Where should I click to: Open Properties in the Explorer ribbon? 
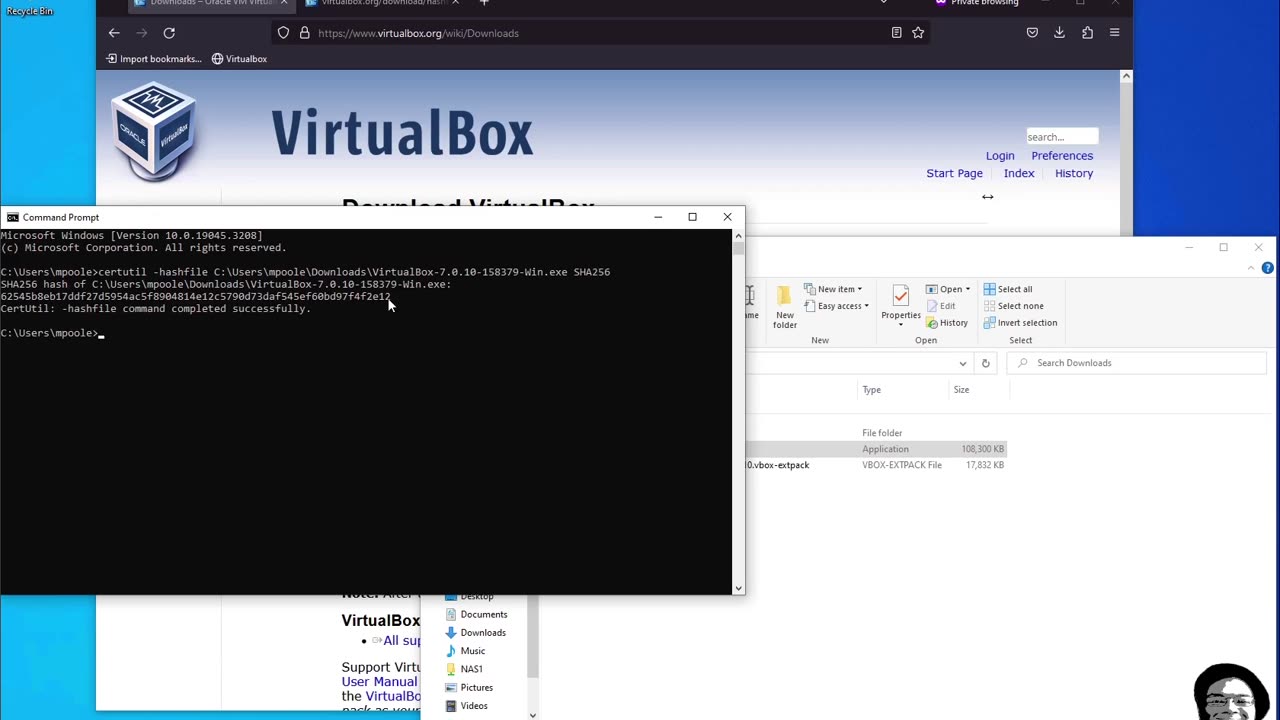(901, 306)
